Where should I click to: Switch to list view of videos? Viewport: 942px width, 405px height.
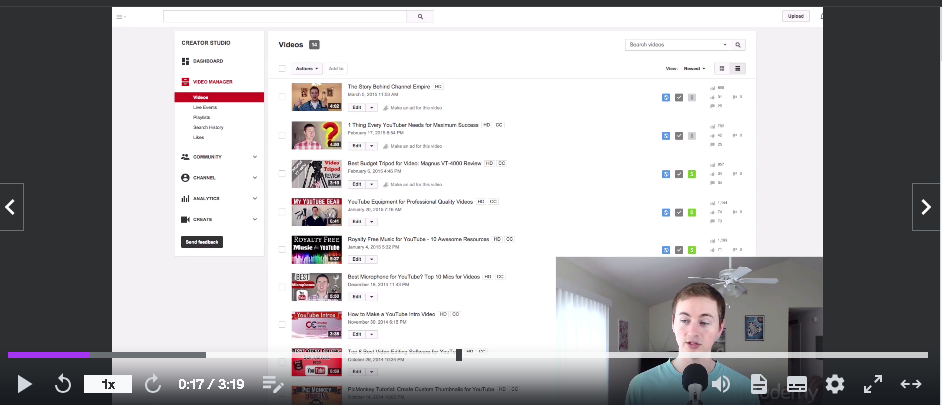[x=738, y=69]
